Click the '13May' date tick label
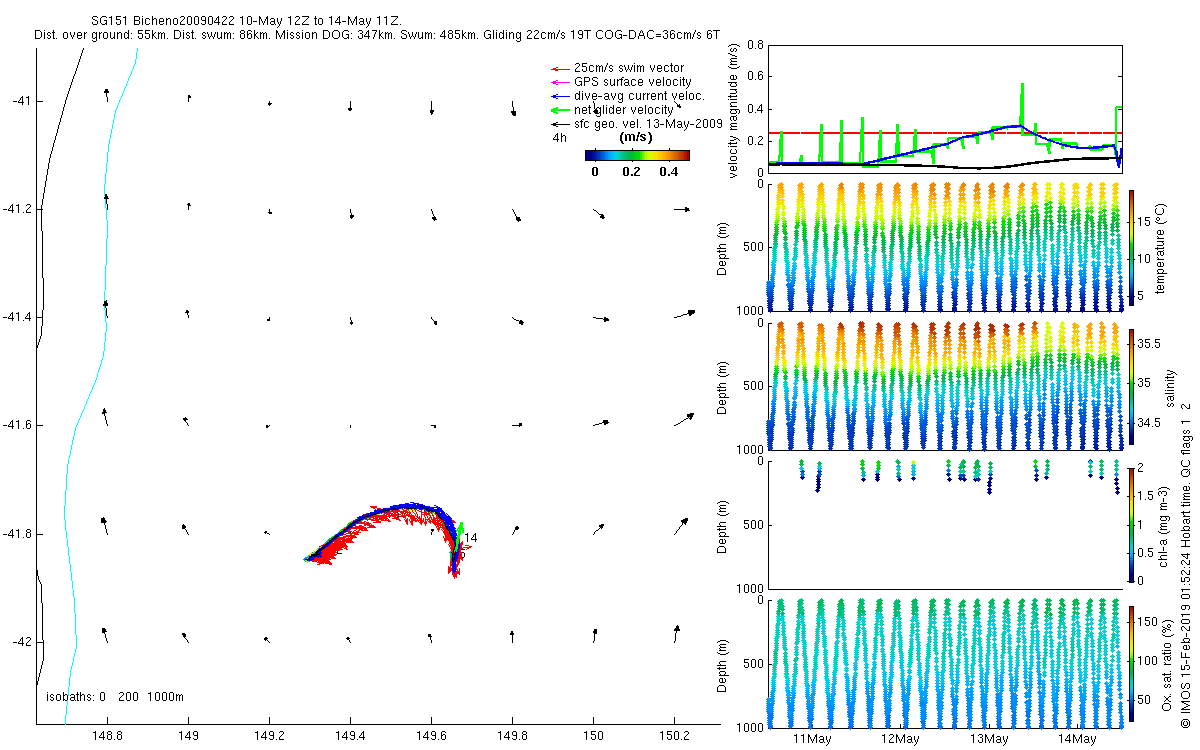Viewport: 1200px width, 750px height. pyautogui.click(x=988, y=739)
